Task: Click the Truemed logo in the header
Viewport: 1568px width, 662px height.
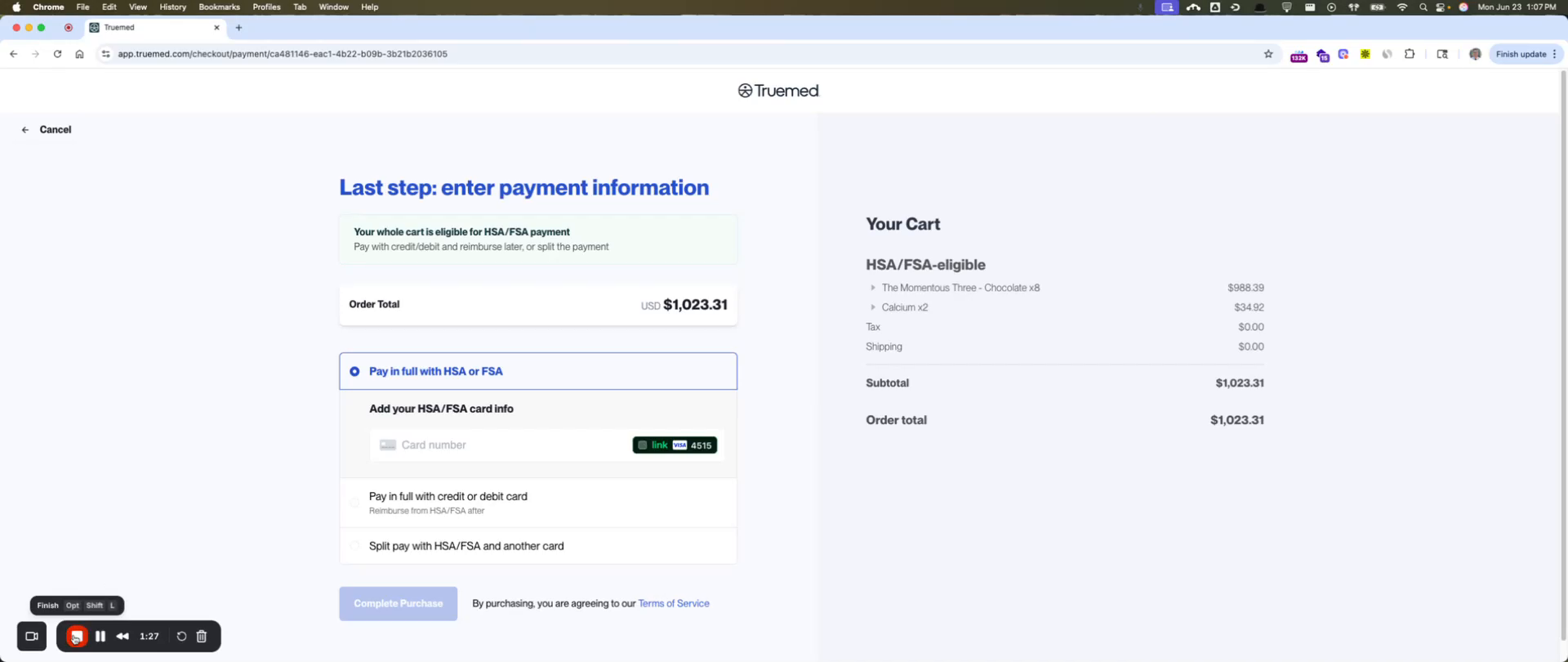Action: click(778, 91)
